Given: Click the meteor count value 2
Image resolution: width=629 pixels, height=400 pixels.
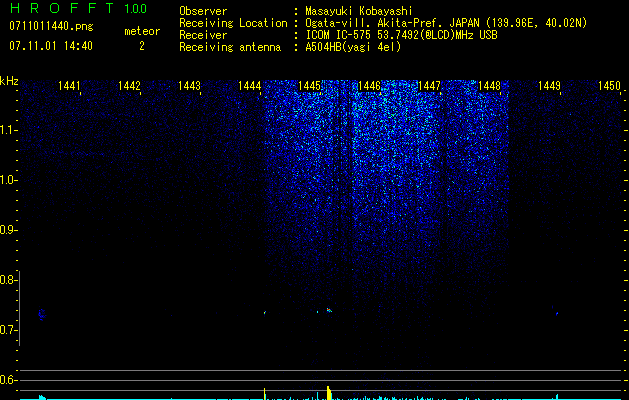Looking at the screenshot, I should [x=142, y=46].
